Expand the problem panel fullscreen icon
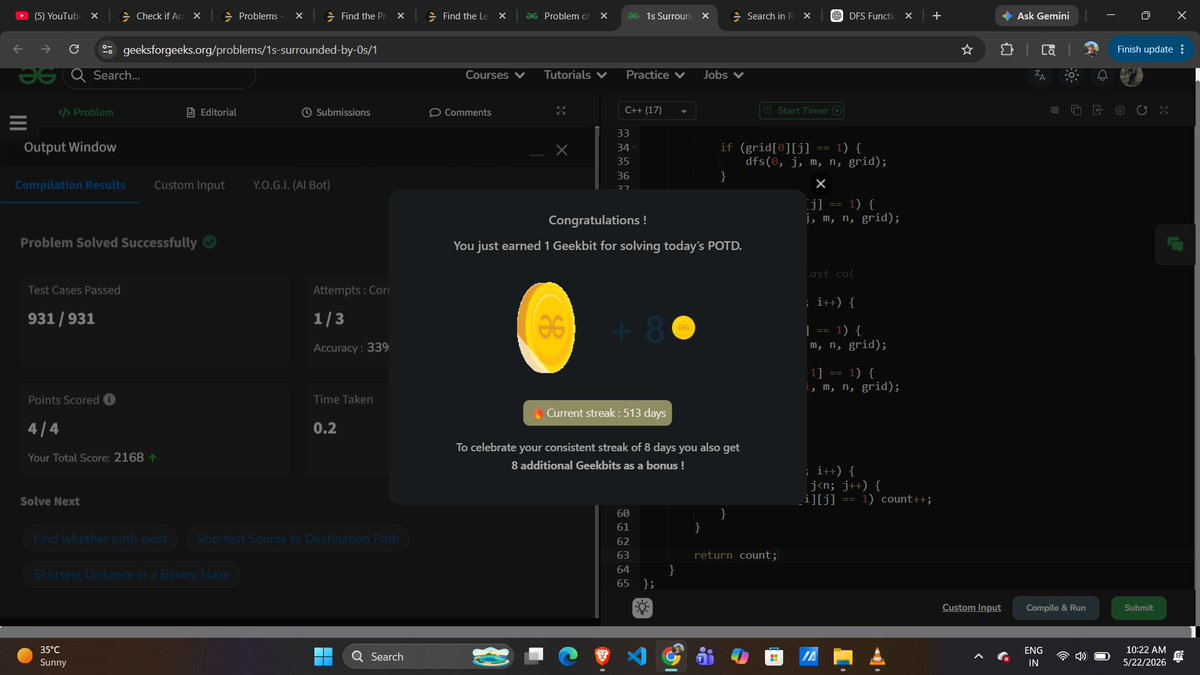1200x675 pixels. coord(561,112)
